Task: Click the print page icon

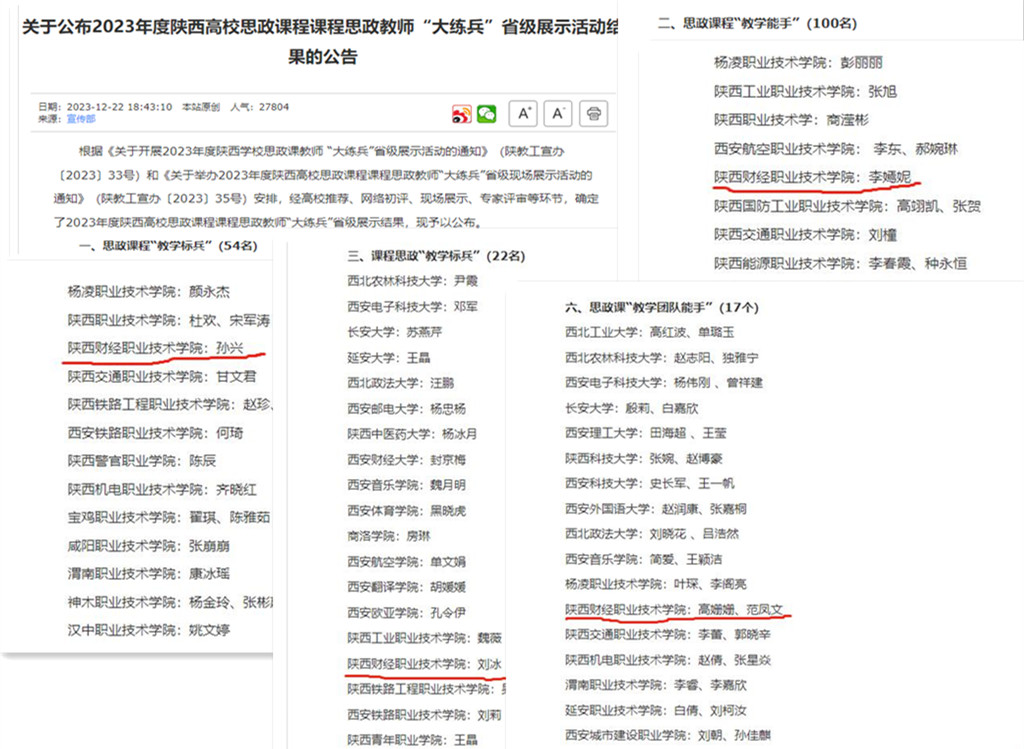Action: (594, 113)
